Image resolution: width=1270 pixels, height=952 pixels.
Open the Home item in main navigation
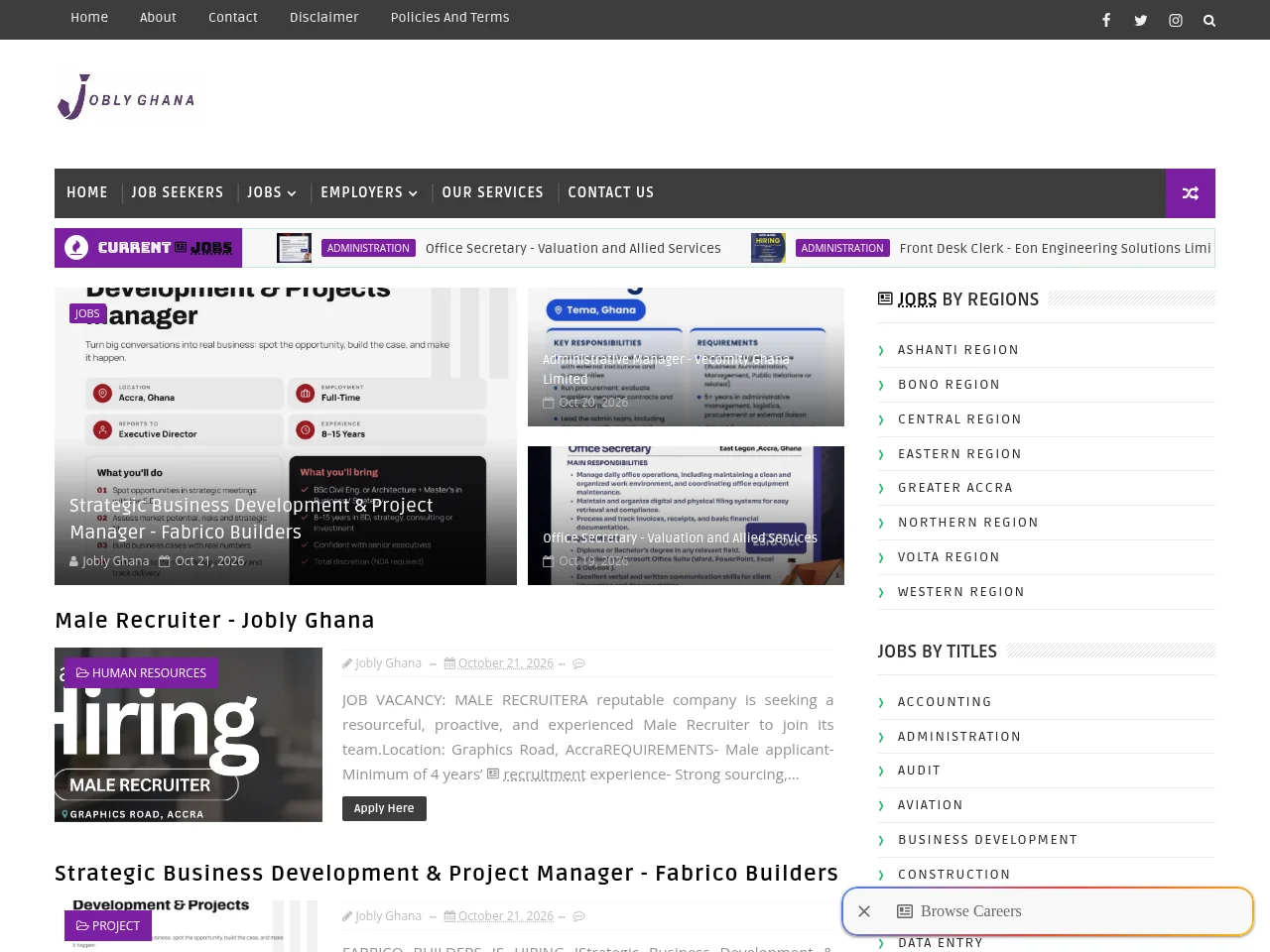click(87, 192)
